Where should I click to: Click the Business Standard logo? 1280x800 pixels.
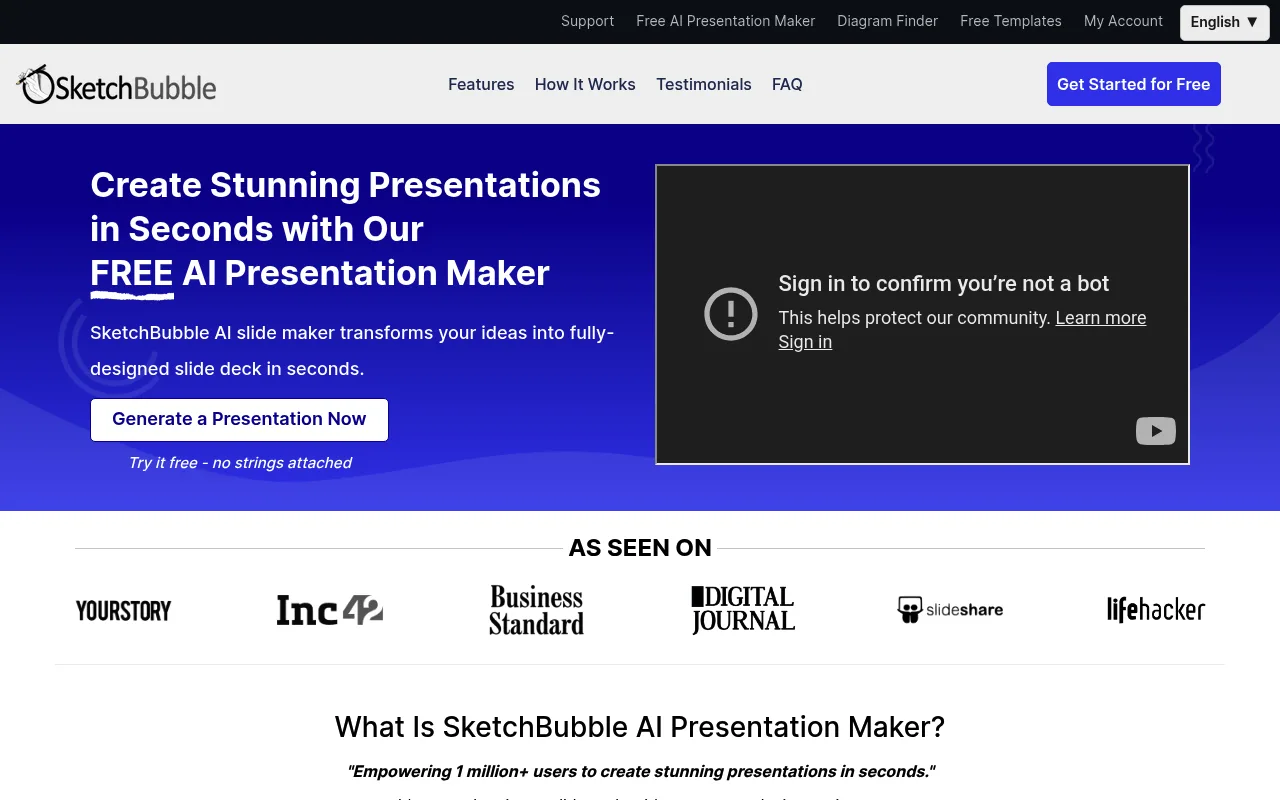[537, 610]
